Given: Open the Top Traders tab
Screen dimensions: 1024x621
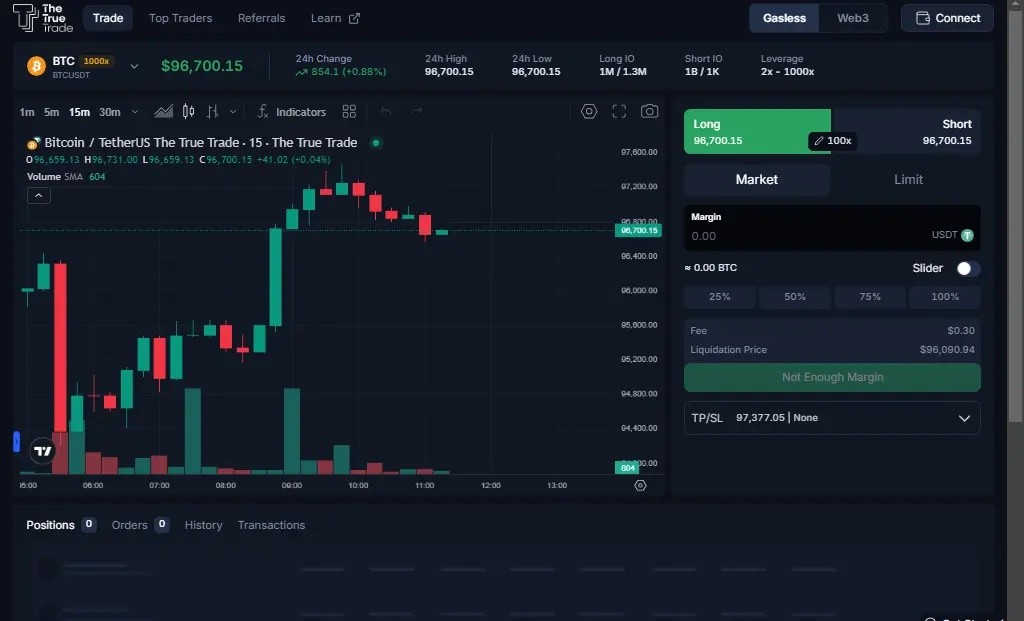Looking at the screenshot, I should pos(180,18).
